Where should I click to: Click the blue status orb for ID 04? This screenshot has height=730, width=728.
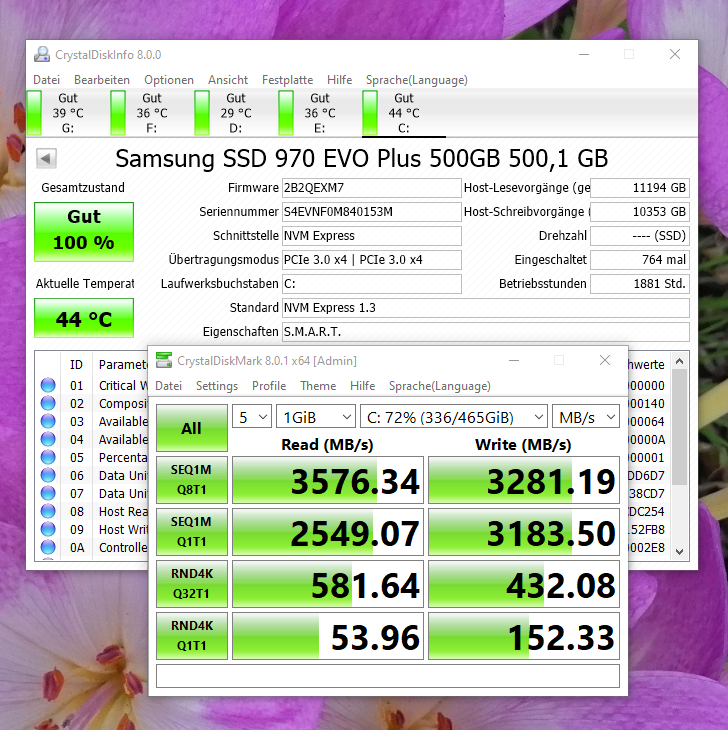pyautogui.click(x=48, y=439)
